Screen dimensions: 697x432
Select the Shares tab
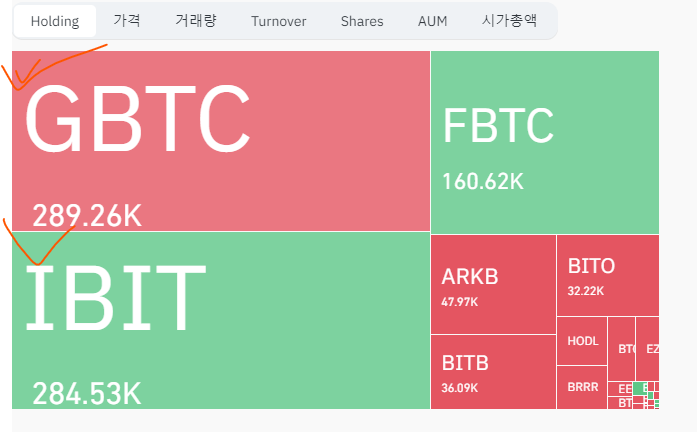click(361, 21)
